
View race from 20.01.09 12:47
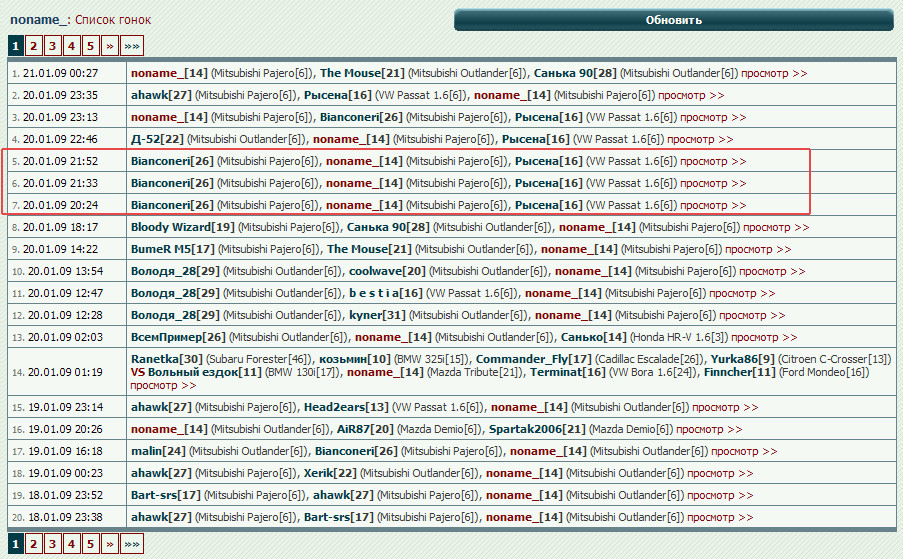[742, 294]
